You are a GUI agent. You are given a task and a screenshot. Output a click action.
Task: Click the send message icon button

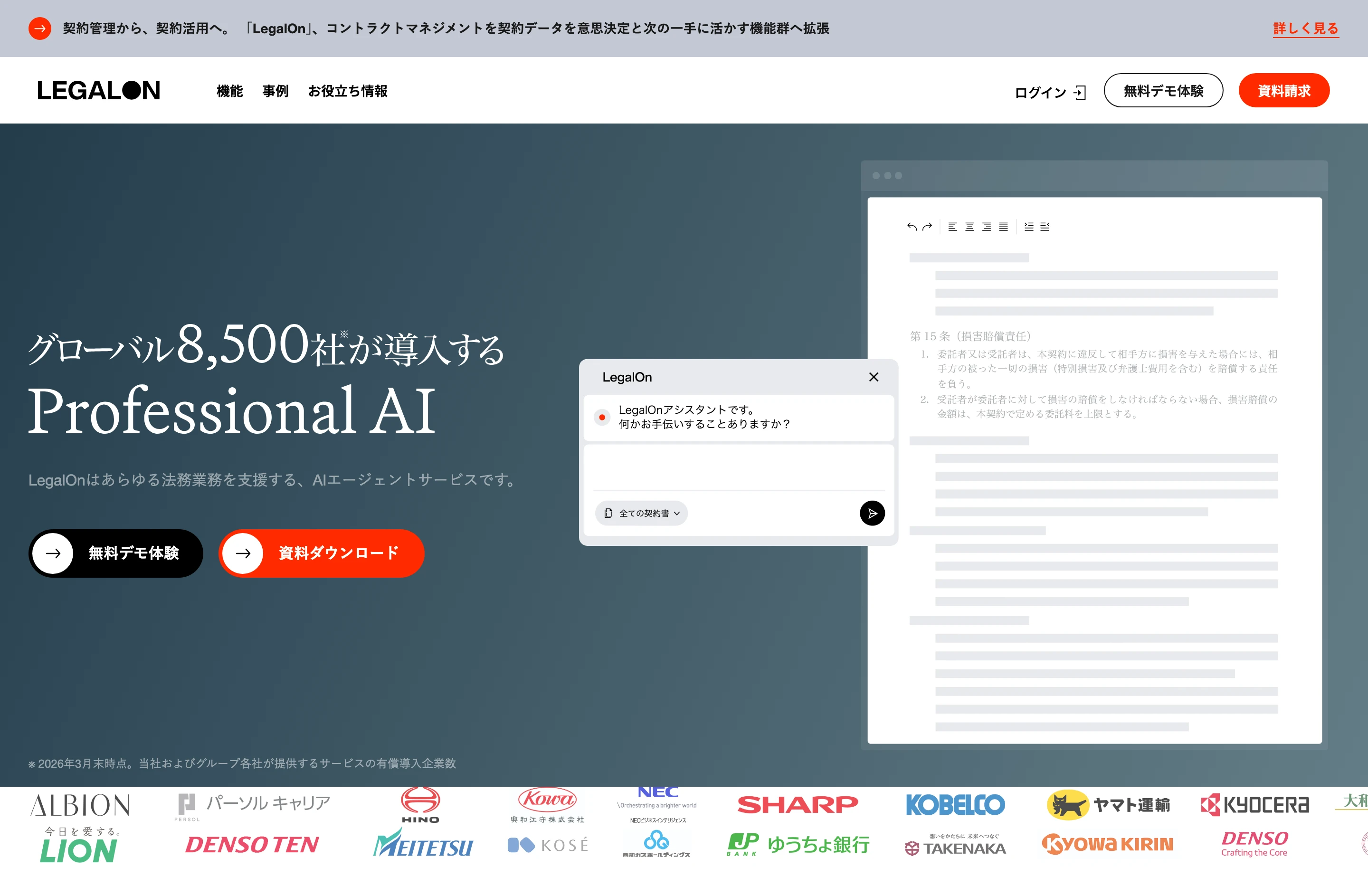[872, 513]
